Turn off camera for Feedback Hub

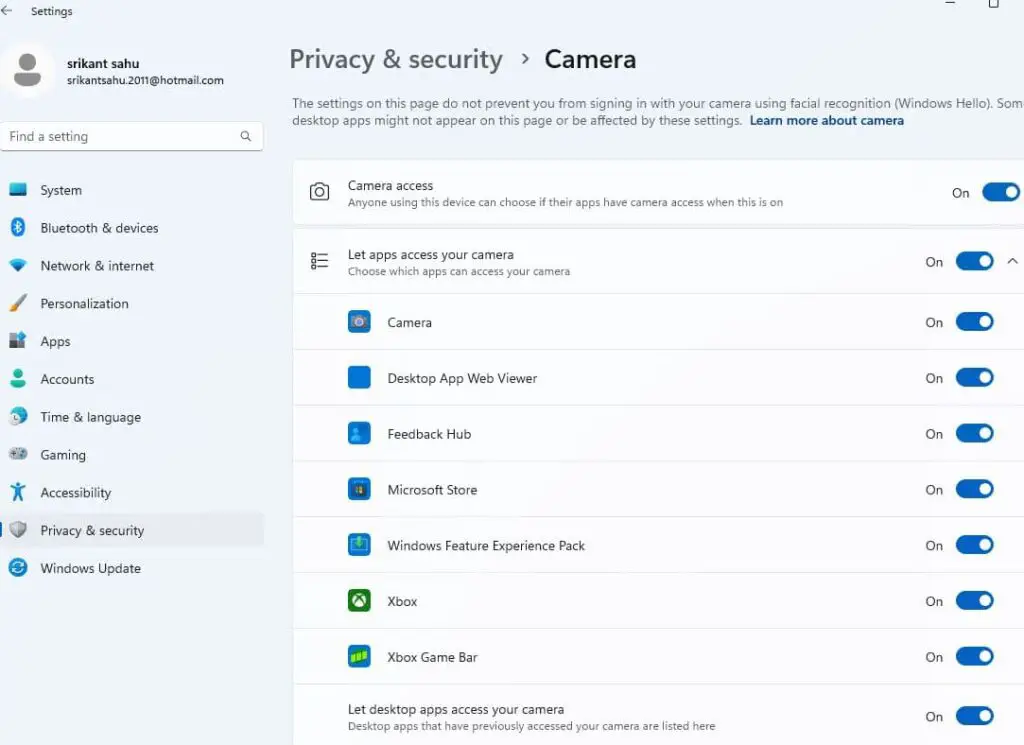[x=975, y=433]
